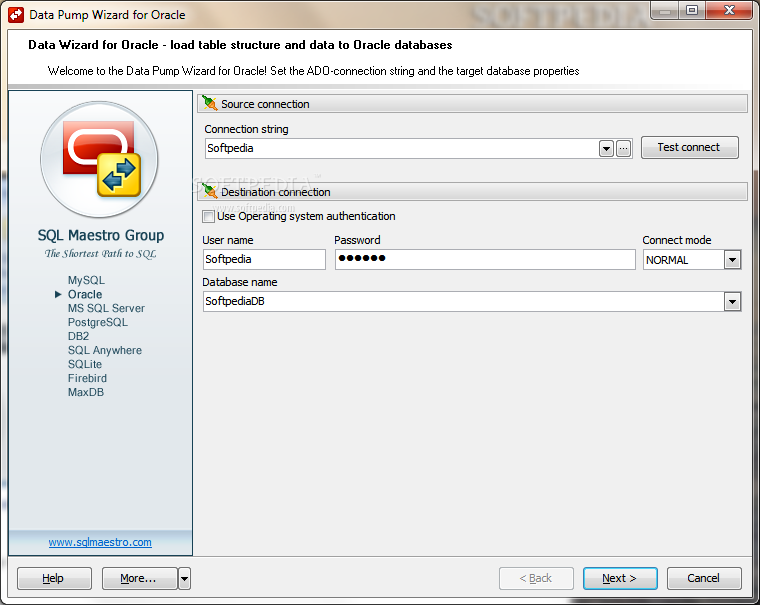Click the Source connection plug icon

pyautogui.click(x=210, y=103)
